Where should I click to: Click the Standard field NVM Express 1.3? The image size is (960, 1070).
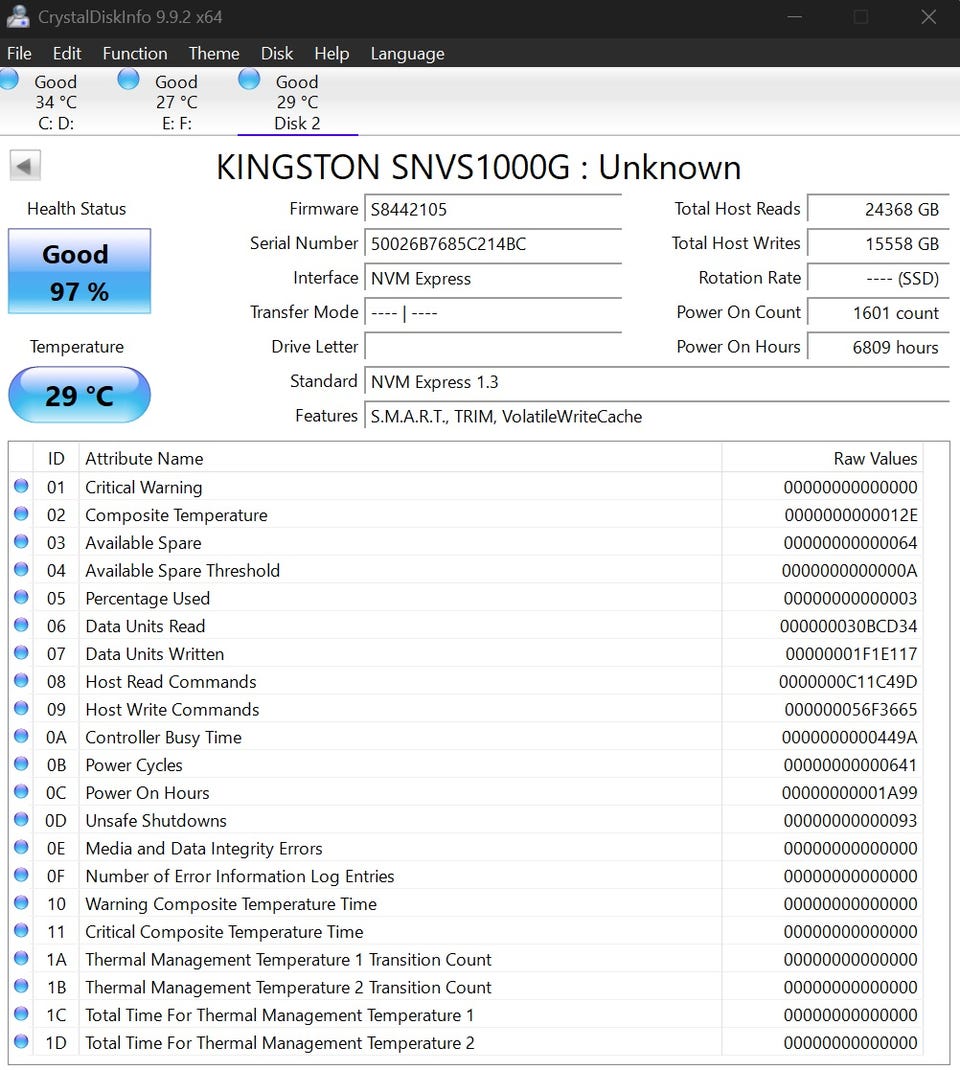point(657,381)
